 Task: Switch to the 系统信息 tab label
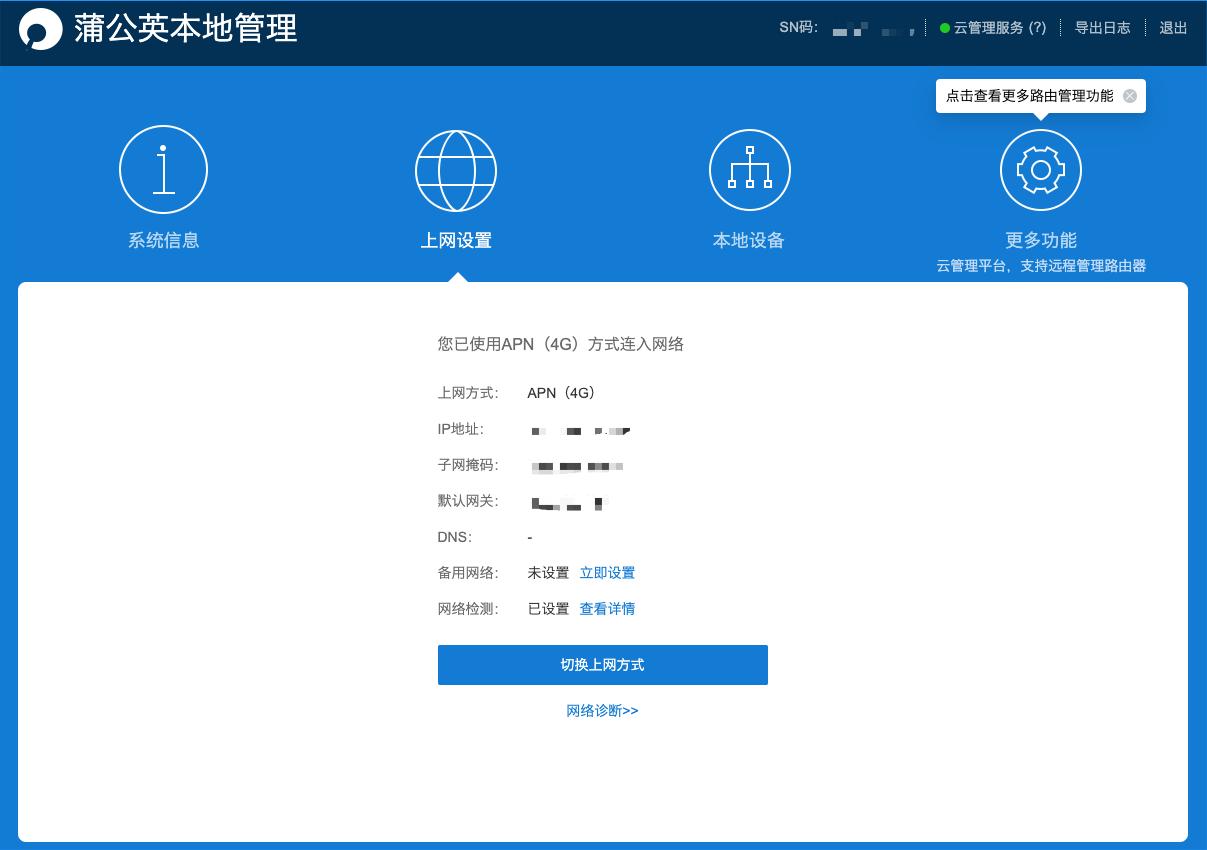point(163,240)
